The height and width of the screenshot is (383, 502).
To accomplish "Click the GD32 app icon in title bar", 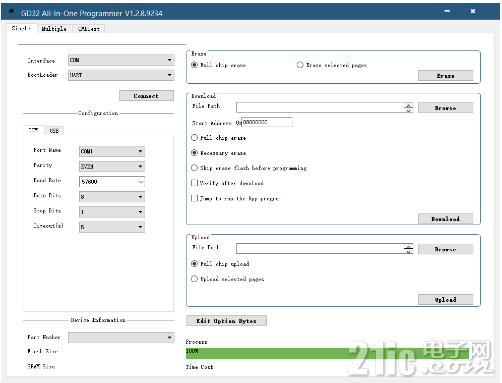I will tap(11, 12).
